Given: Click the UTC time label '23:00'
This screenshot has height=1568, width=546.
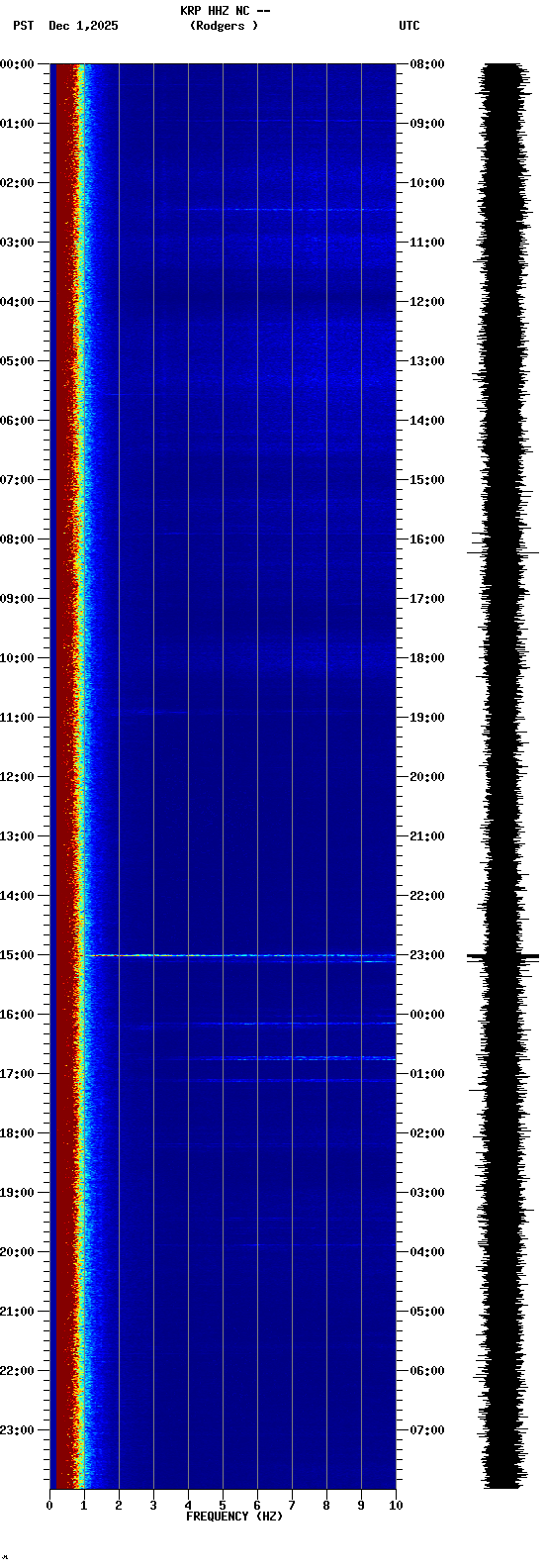Looking at the screenshot, I should [427, 955].
